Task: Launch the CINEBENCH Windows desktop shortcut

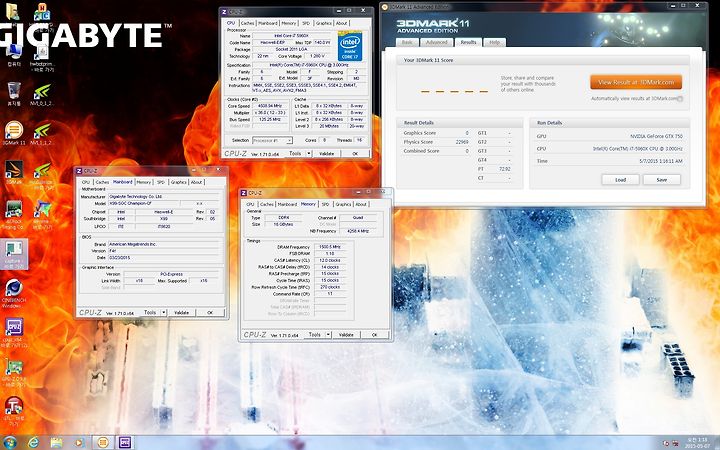Action: click(x=14, y=293)
